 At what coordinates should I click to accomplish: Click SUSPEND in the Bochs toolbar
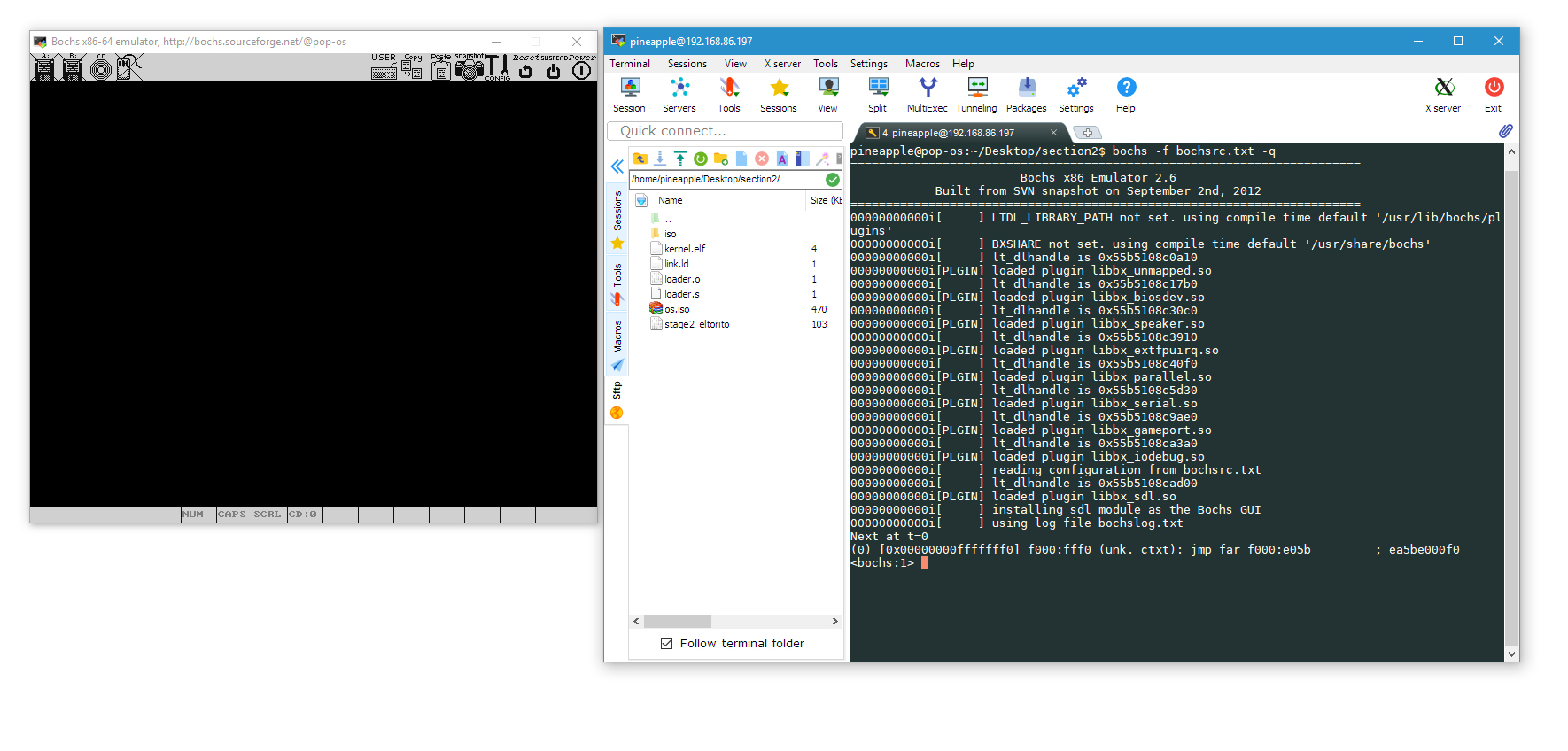pyautogui.click(x=554, y=67)
